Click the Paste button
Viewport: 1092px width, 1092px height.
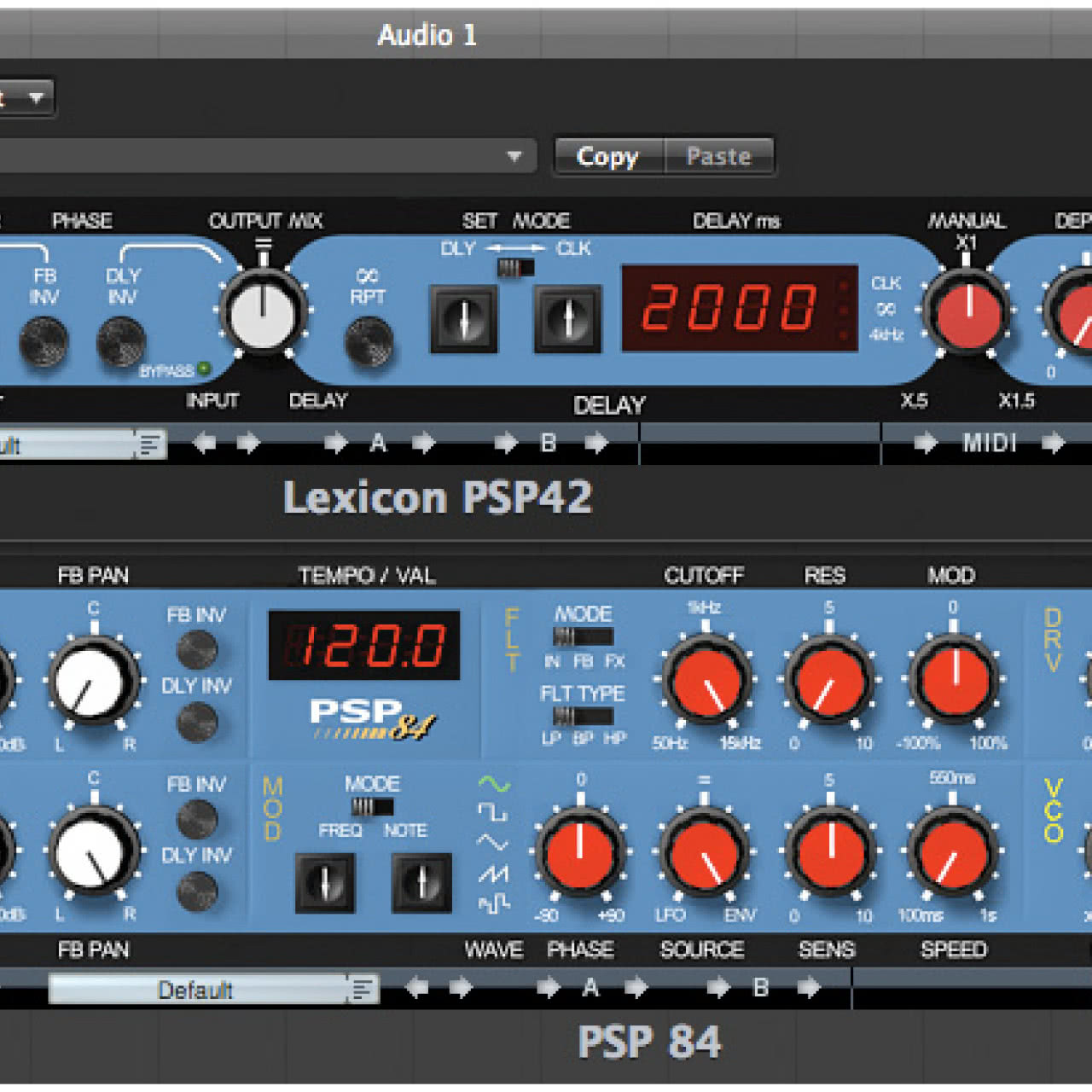click(x=718, y=156)
